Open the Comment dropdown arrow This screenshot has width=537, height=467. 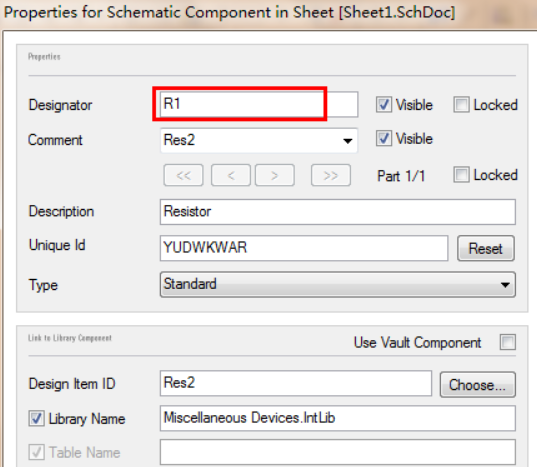348,140
